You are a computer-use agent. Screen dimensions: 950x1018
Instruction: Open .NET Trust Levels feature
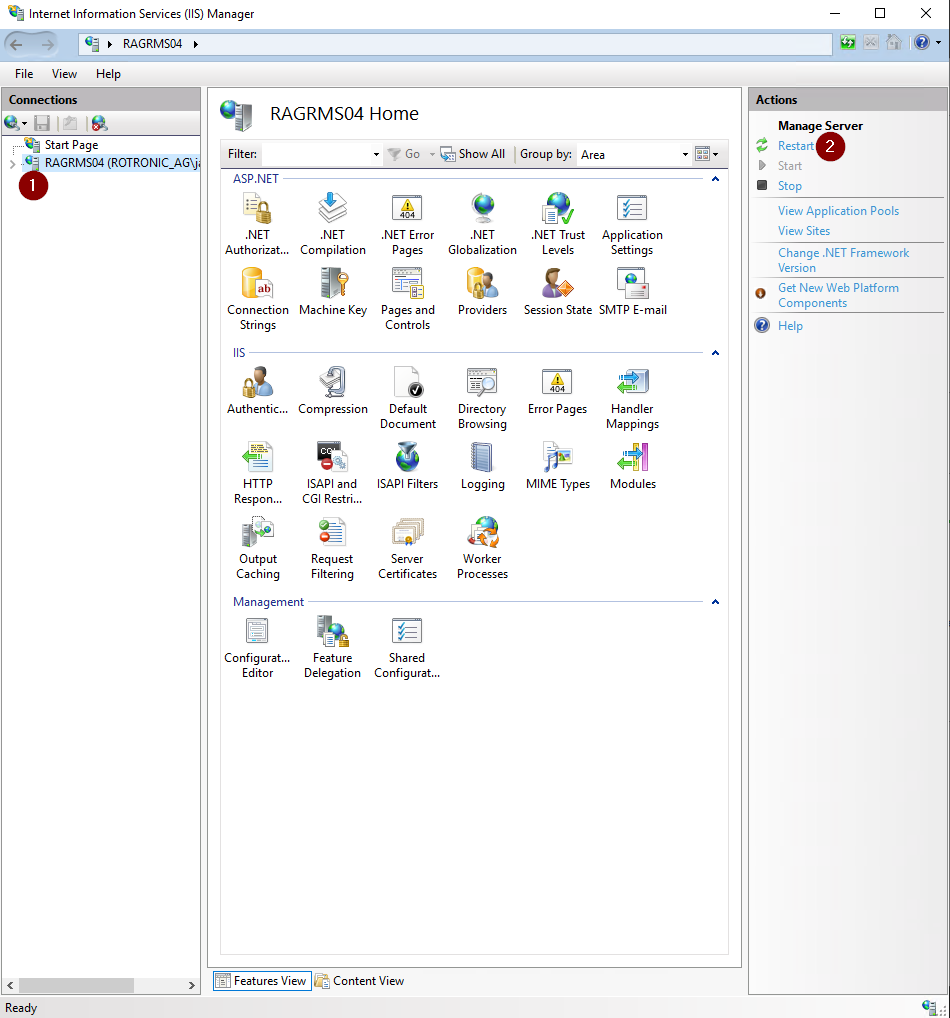click(x=558, y=224)
